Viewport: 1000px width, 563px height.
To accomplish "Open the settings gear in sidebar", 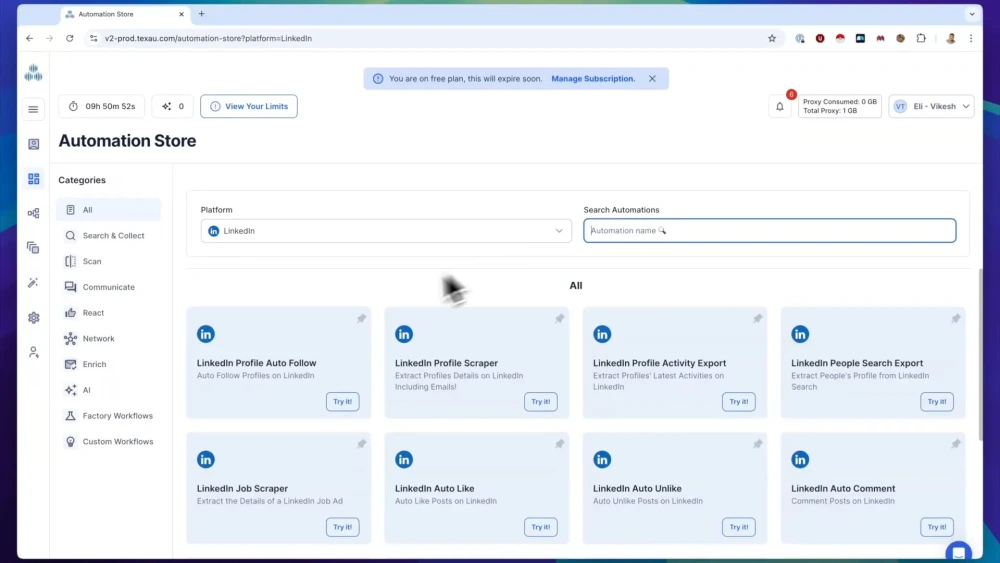I will click(33, 318).
